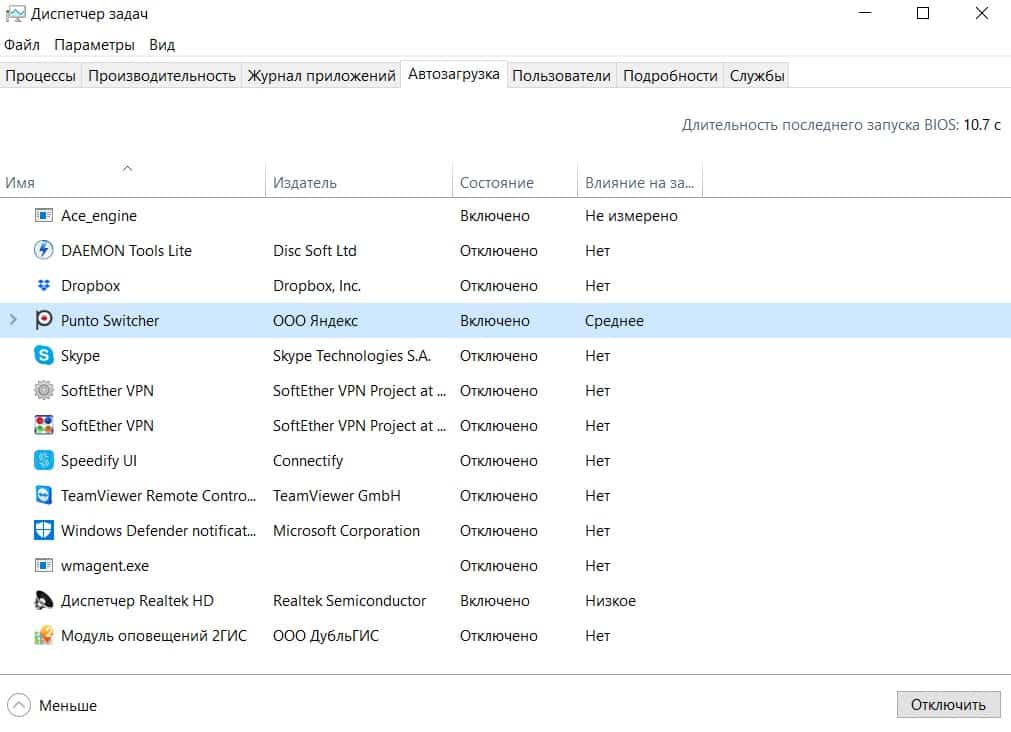
Task: Click the Меньше label
Action: pos(68,706)
